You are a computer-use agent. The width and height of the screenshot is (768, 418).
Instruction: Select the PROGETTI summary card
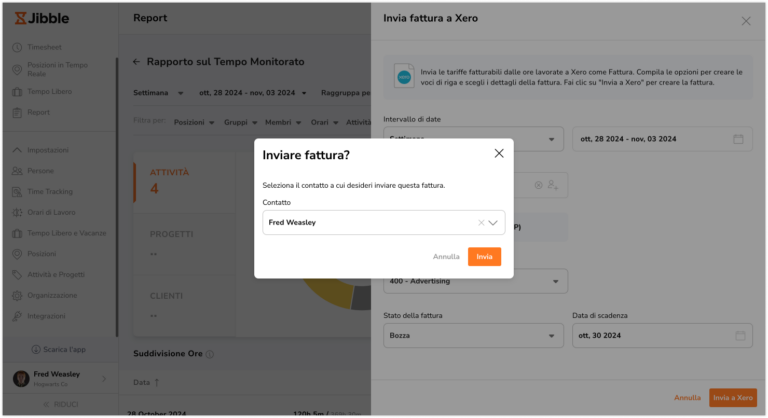click(x=184, y=244)
